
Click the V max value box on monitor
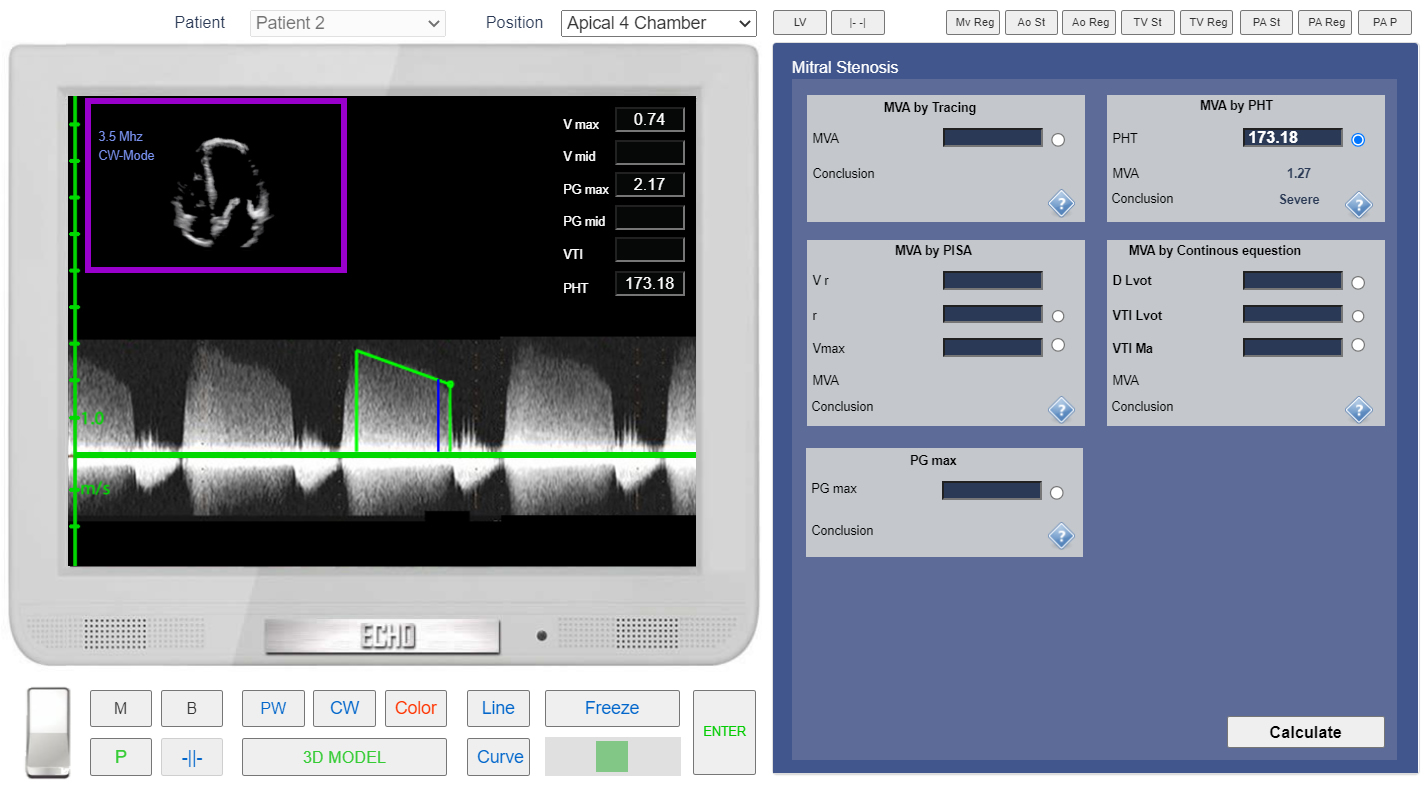point(650,120)
